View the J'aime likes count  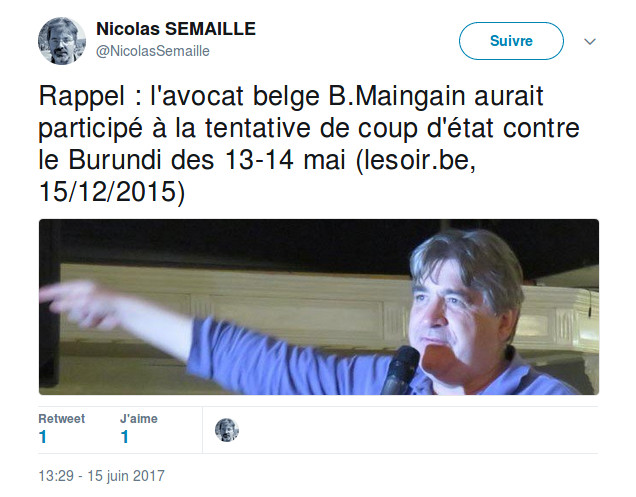139,428
